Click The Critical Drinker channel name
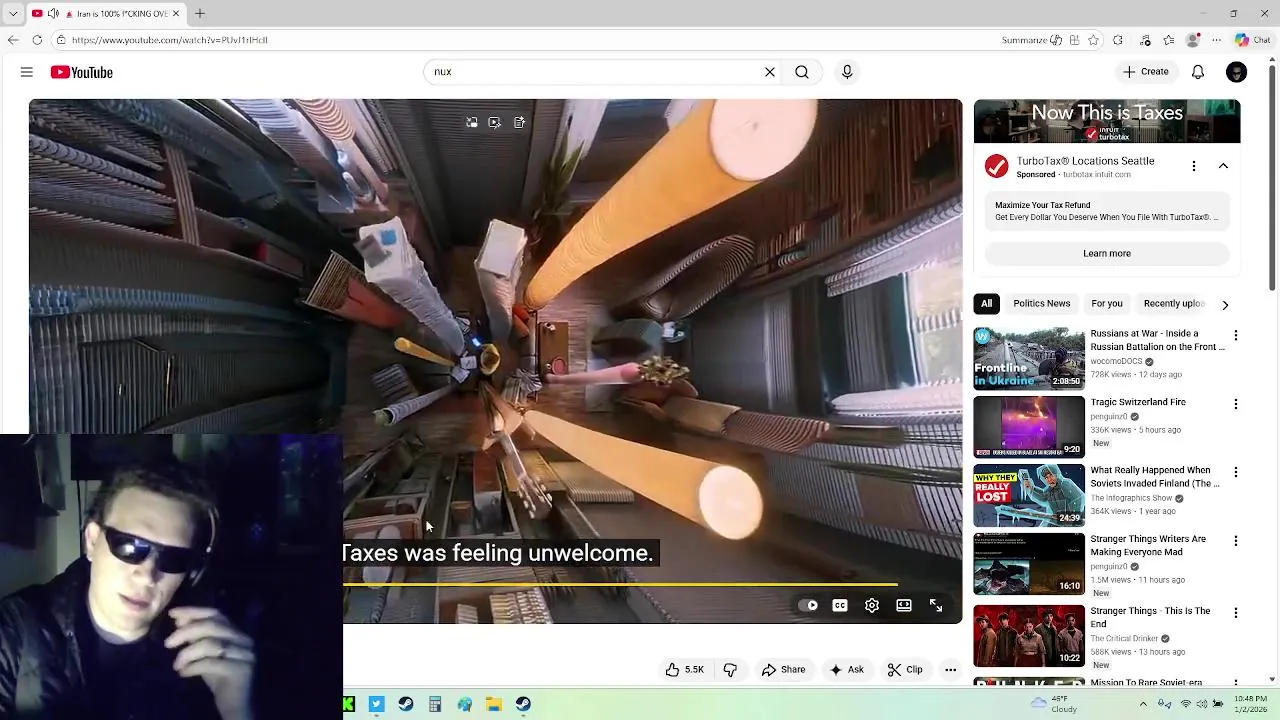Image resolution: width=1280 pixels, height=720 pixels. pyautogui.click(x=1124, y=638)
